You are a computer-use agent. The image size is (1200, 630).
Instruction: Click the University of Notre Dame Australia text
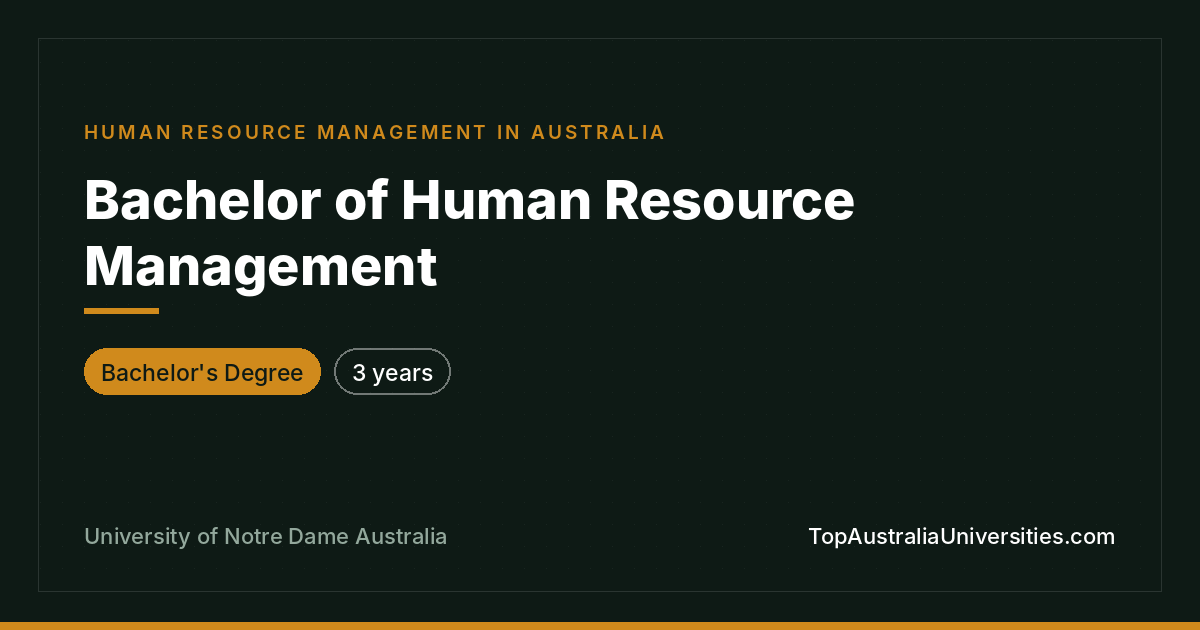tap(266, 536)
